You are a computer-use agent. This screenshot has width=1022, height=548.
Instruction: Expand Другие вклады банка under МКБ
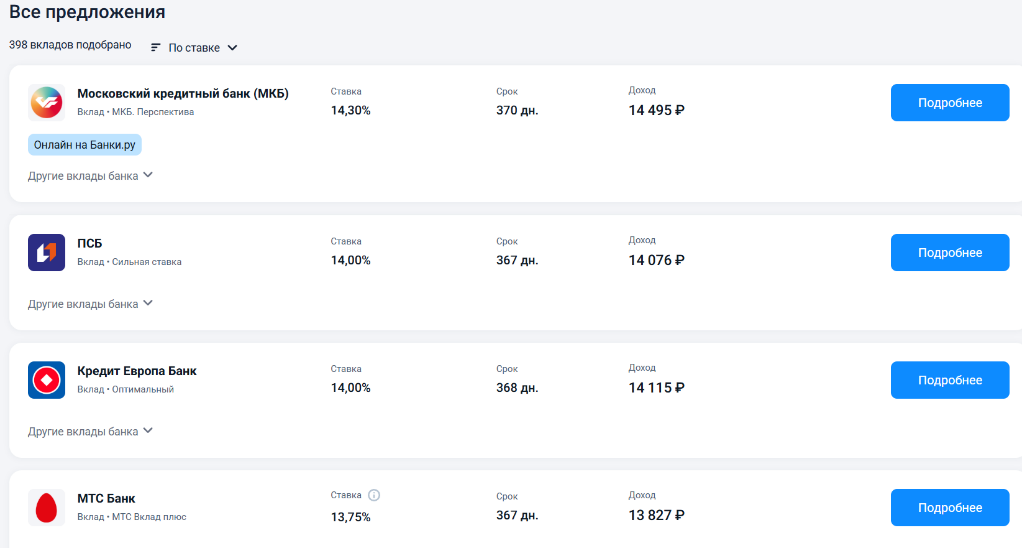90,175
